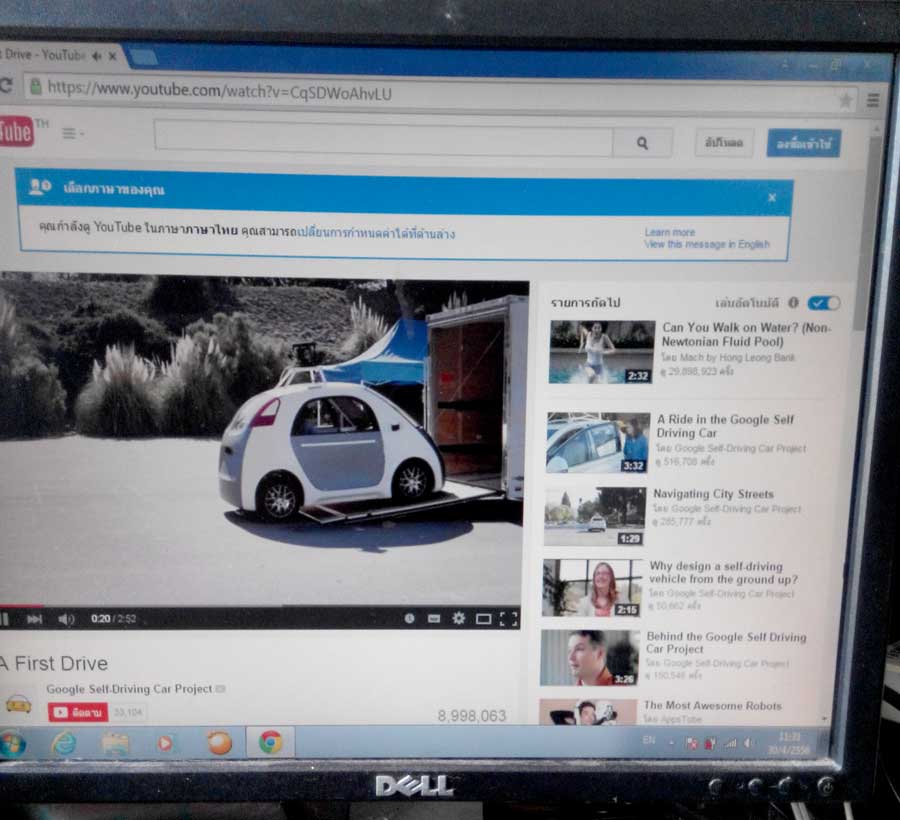Click the system tray volume icon
The width and height of the screenshot is (900, 820).
748,743
